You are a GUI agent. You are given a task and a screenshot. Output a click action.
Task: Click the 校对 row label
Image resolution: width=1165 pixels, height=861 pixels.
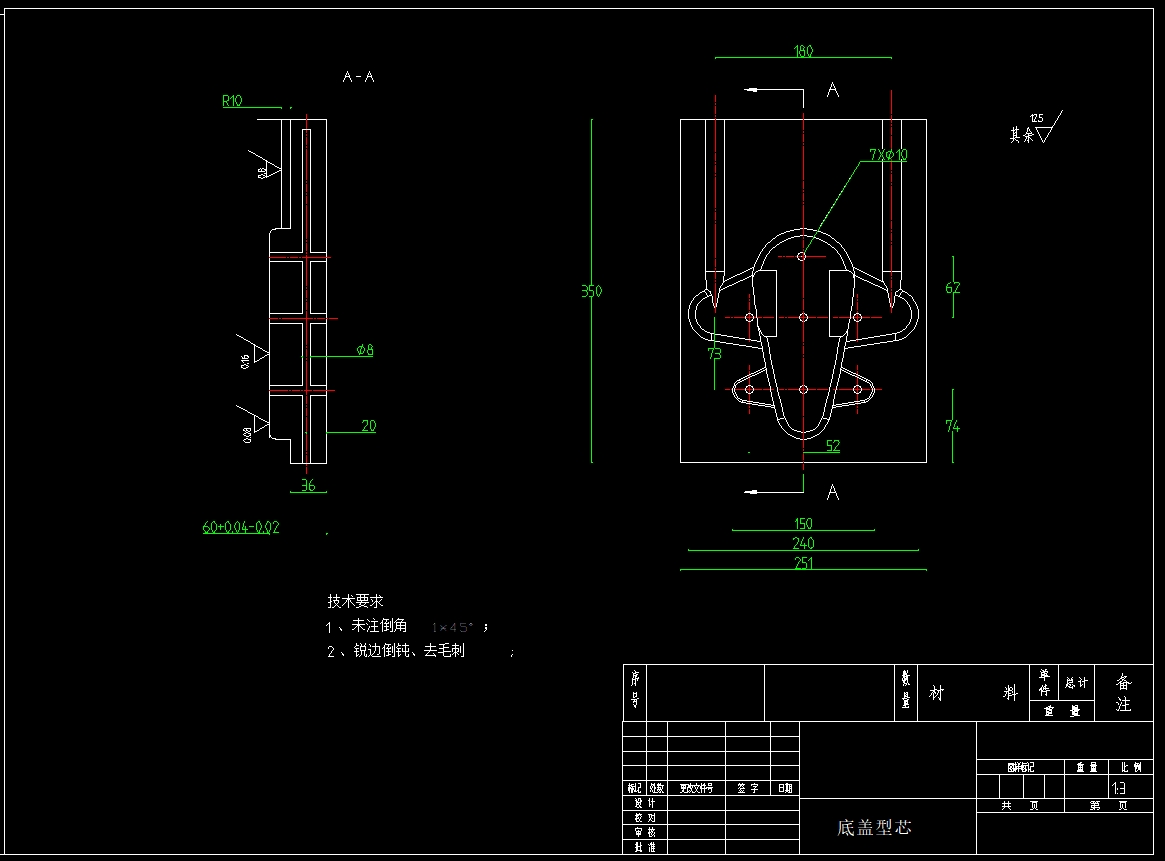(645, 818)
